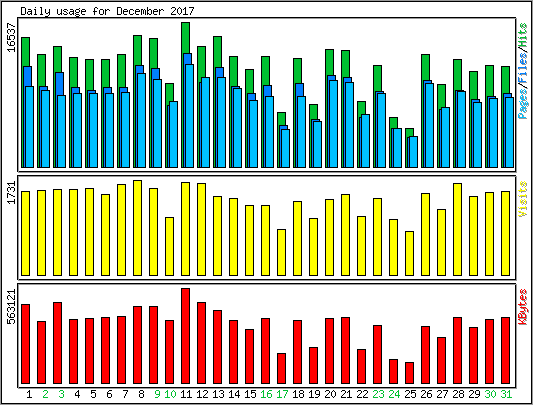Click the red KBytes bar for day 31

tap(505, 351)
